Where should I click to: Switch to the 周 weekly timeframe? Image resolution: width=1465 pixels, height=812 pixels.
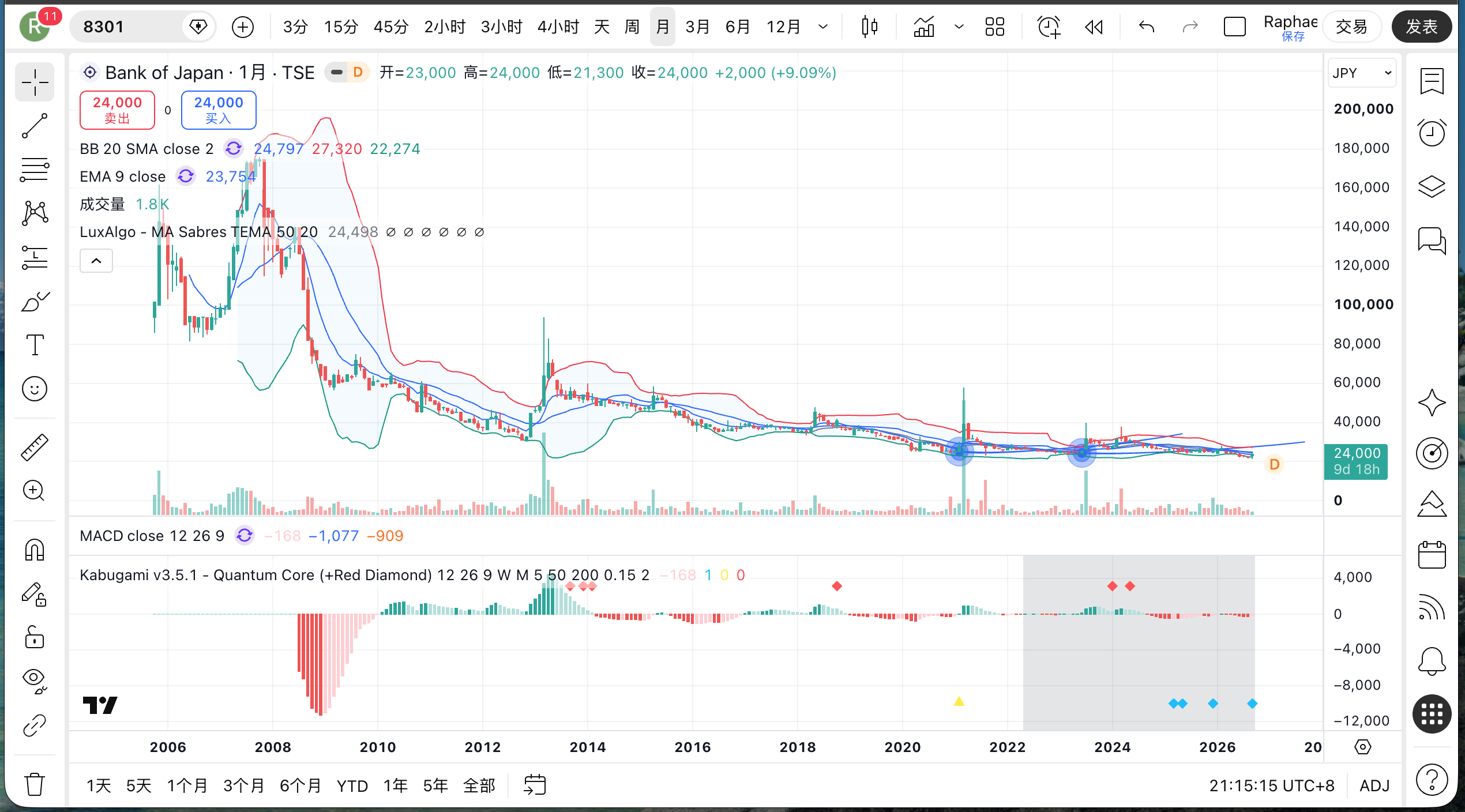632,27
